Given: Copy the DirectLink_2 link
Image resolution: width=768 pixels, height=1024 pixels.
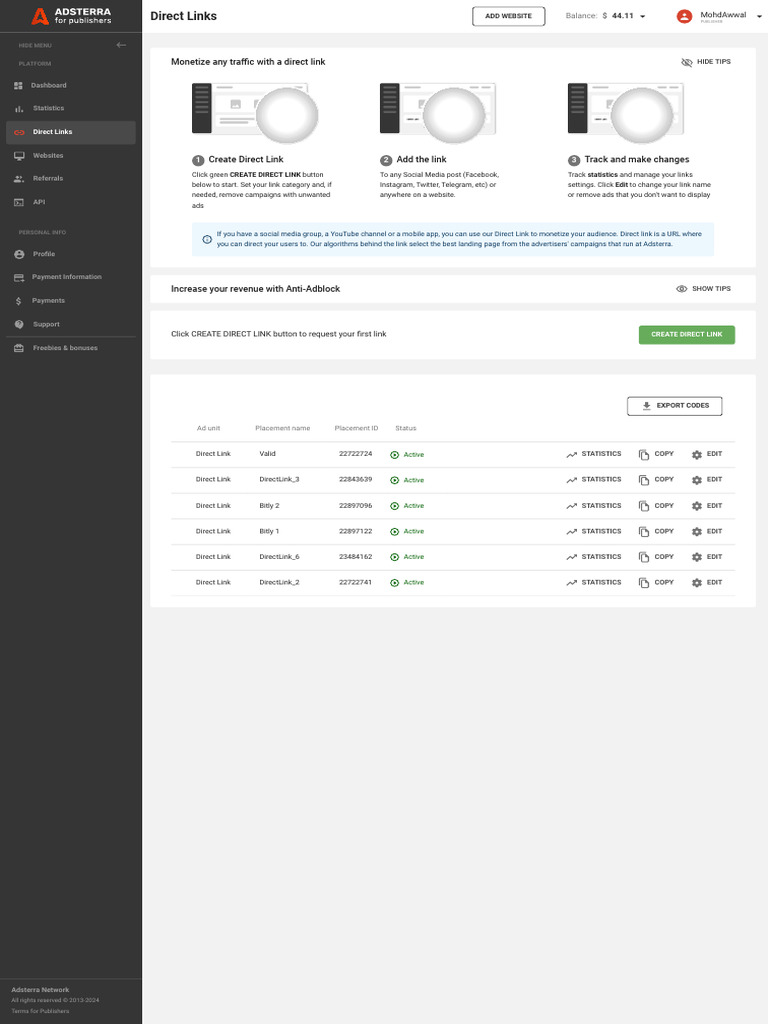Looking at the screenshot, I should (656, 582).
